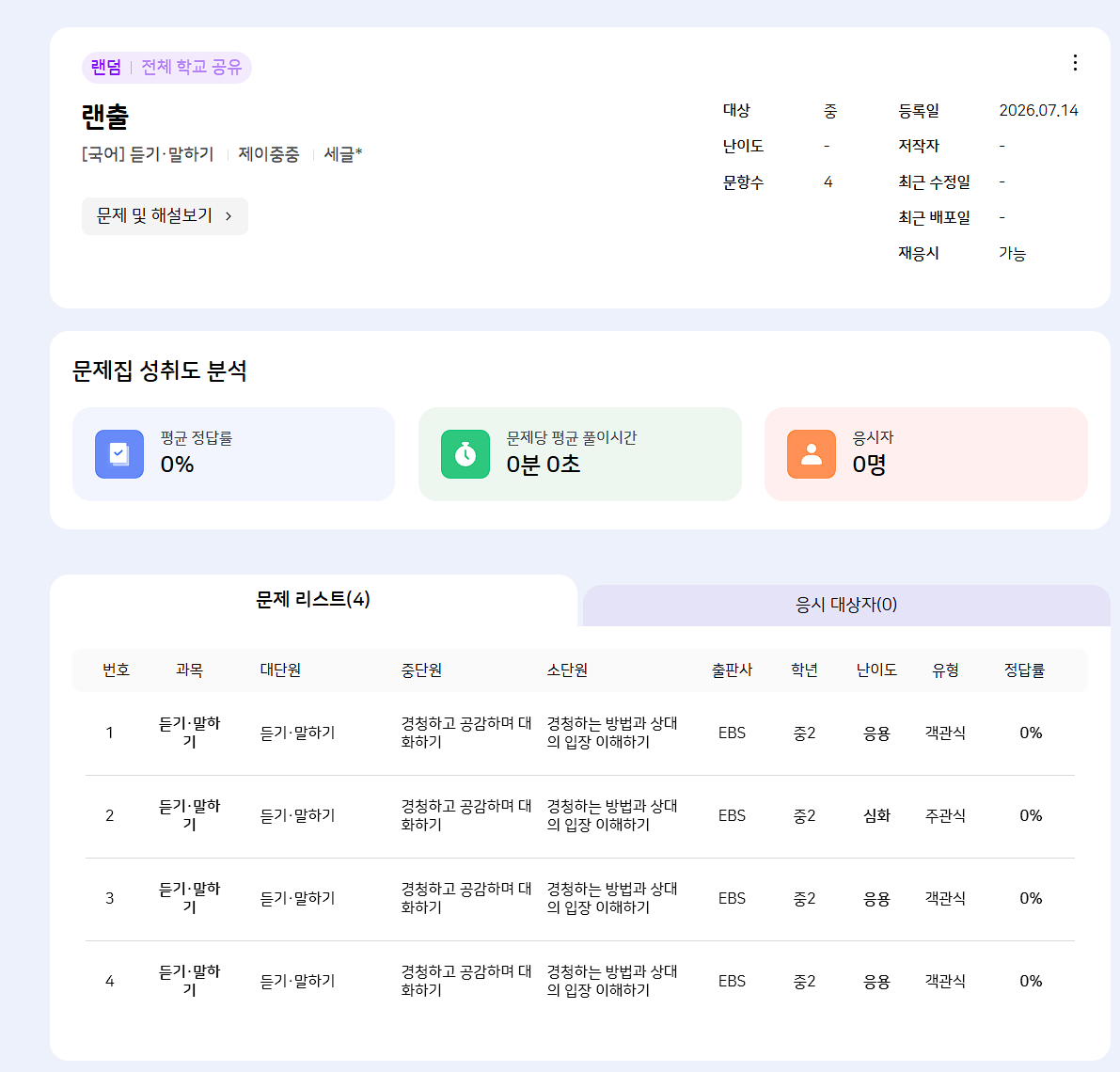Select question row number 1
Screen dimensions: 1120x1072
[x=580, y=733]
